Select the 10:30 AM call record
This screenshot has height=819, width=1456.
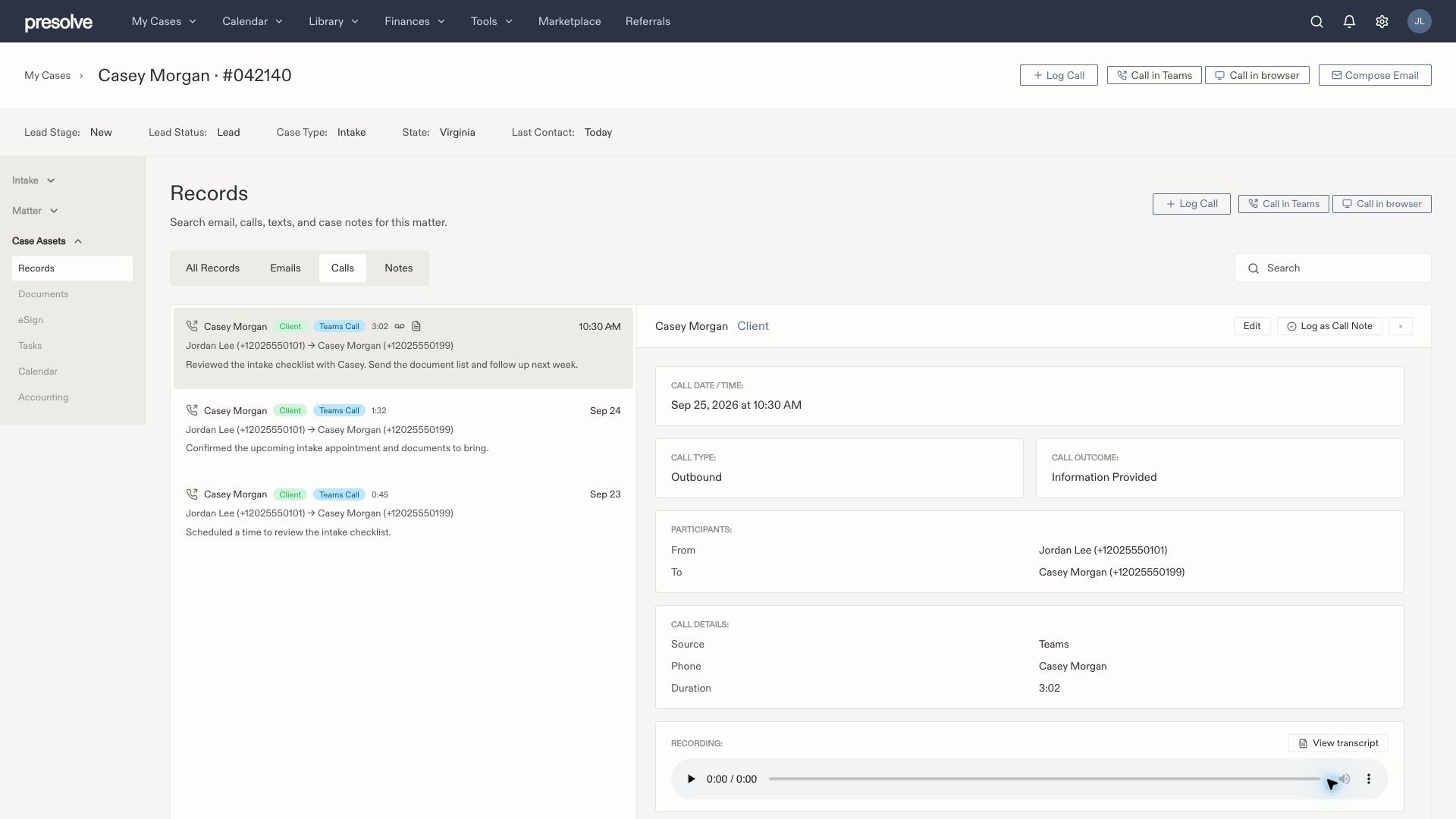[403, 348]
